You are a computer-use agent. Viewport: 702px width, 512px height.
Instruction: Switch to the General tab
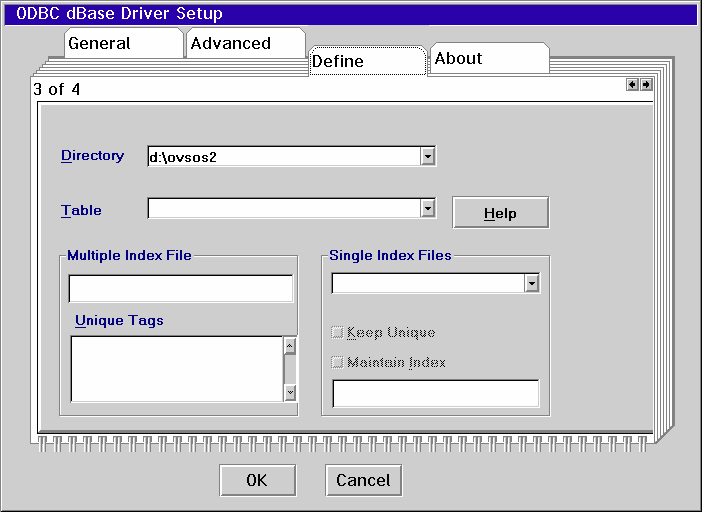124,43
